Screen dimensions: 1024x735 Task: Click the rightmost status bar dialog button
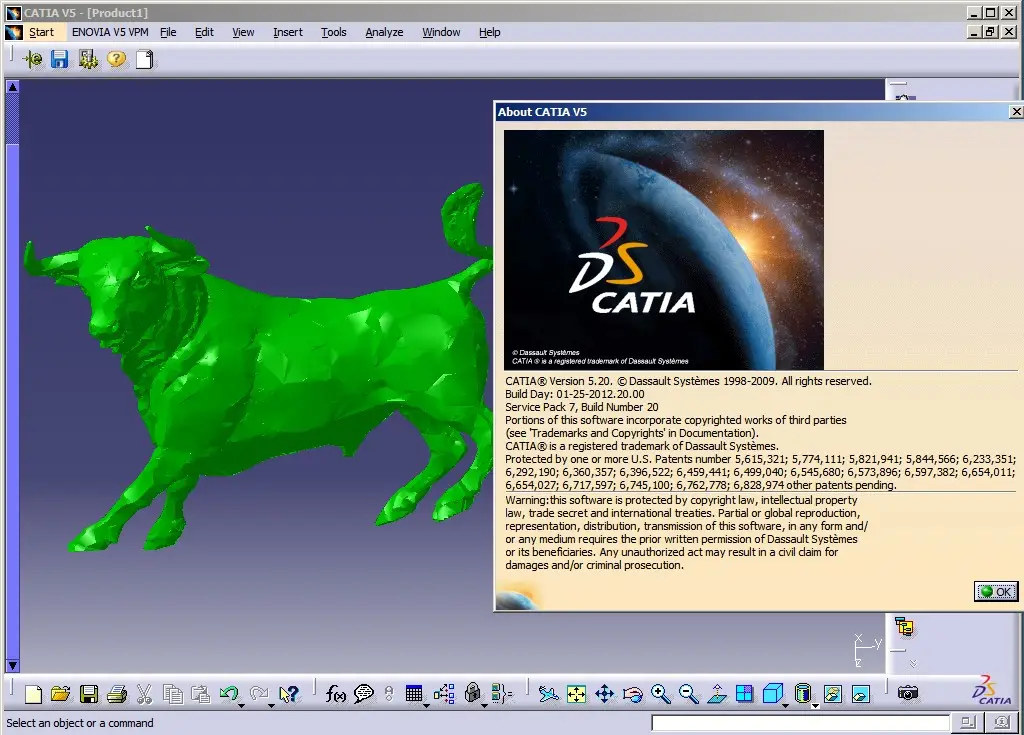pos(1002,722)
